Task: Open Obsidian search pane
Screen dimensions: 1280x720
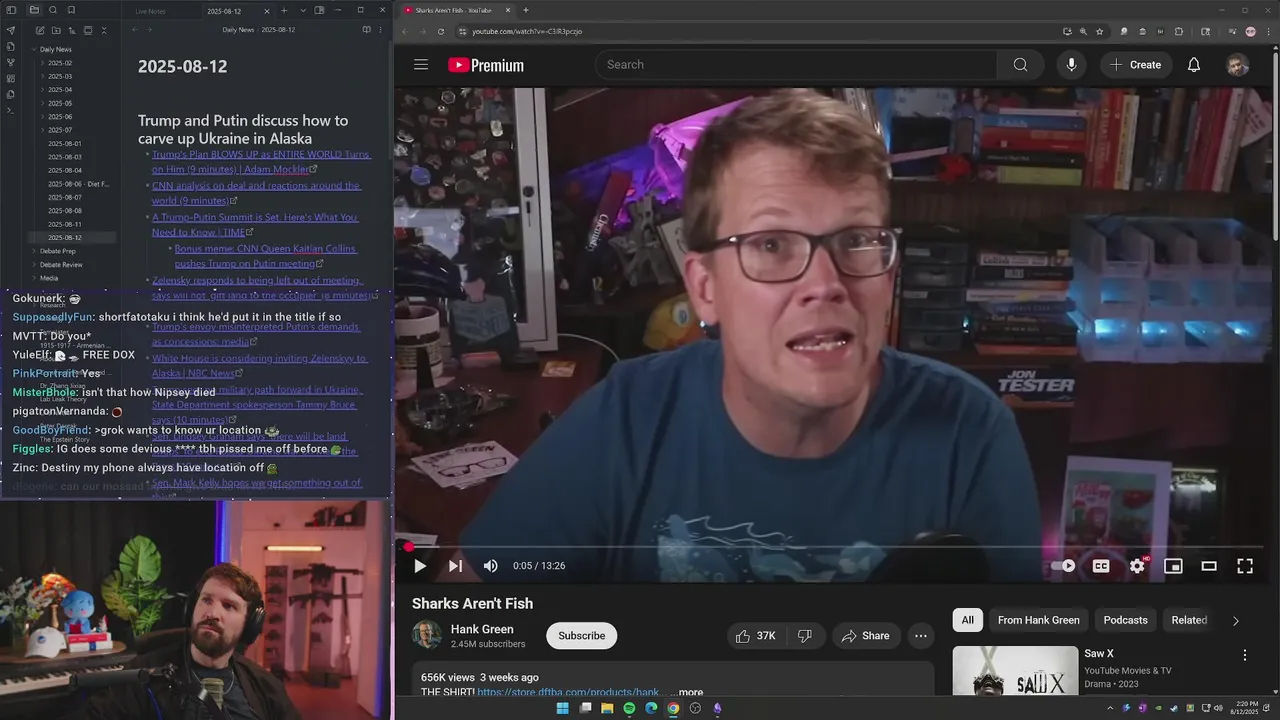Action: pos(54,10)
